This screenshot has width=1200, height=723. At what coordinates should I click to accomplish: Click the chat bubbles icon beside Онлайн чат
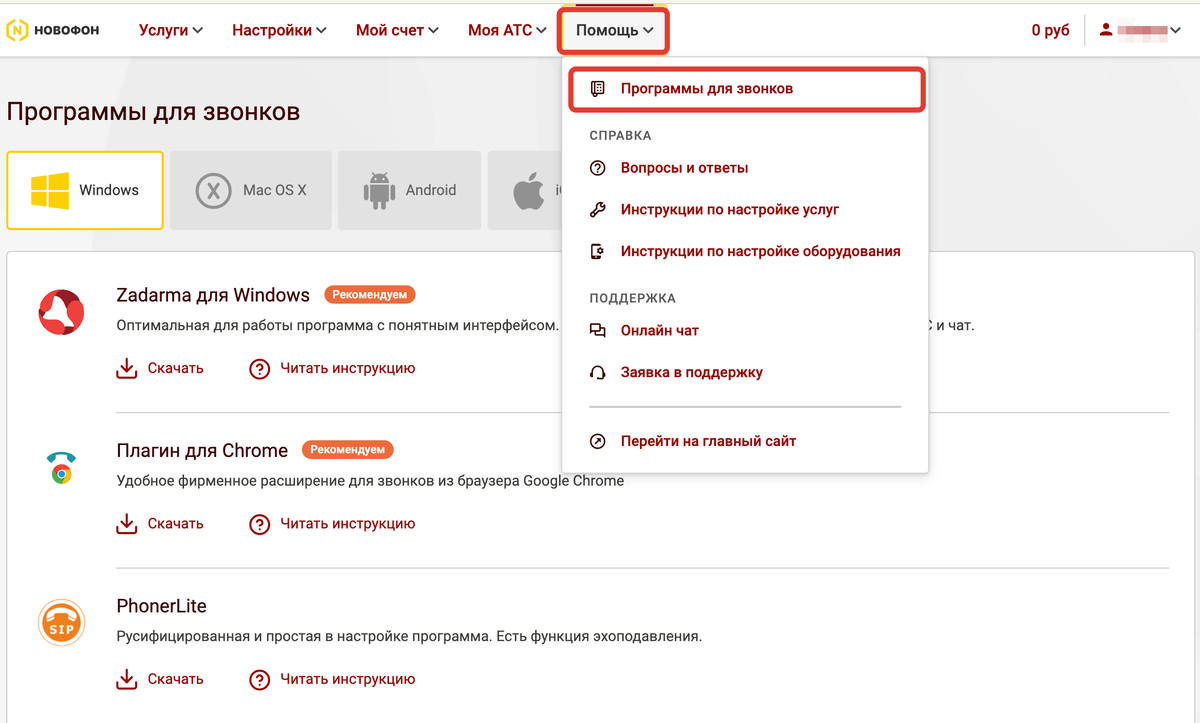coord(598,330)
